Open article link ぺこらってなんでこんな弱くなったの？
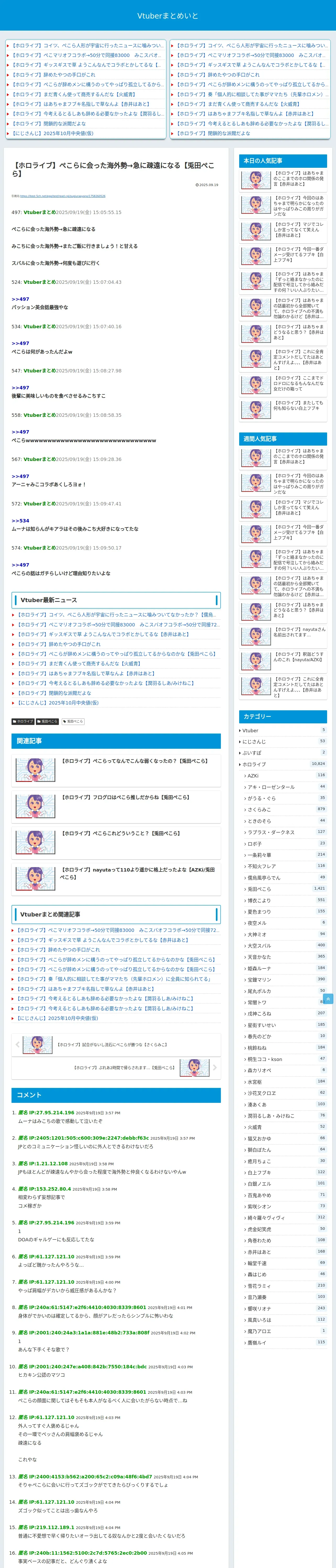This screenshot has width=336, height=1568. coord(134,761)
